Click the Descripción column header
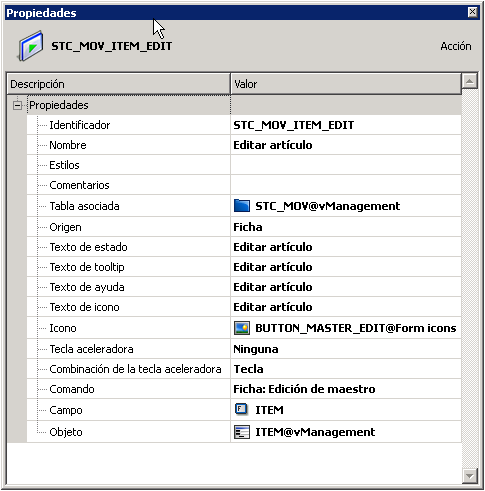Screen dimensions: 485x491 [x=118, y=84]
